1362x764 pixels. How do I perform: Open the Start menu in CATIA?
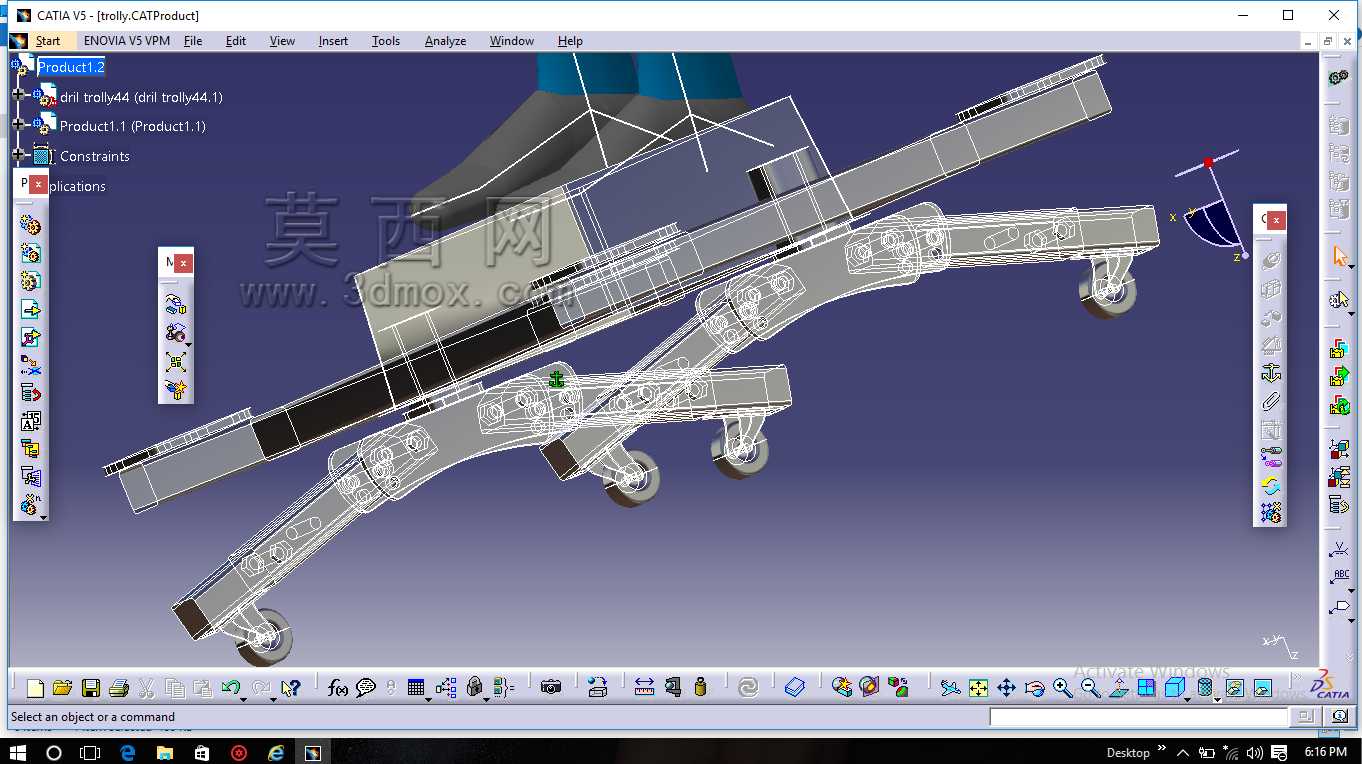click(x=48, y=41)
